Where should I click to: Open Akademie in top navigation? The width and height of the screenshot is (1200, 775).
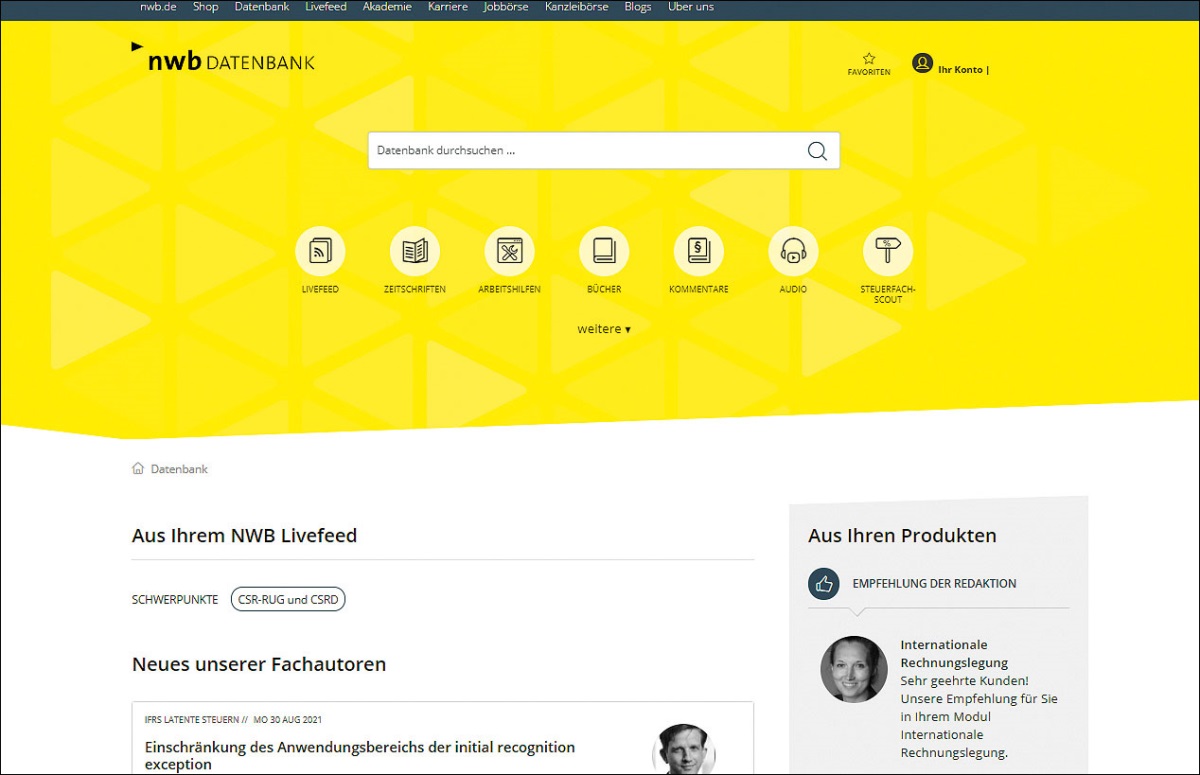(x=387, y=7)
